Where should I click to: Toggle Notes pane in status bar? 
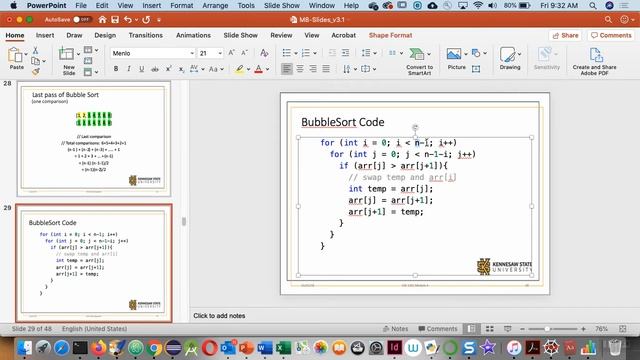[x=396, y=329]
